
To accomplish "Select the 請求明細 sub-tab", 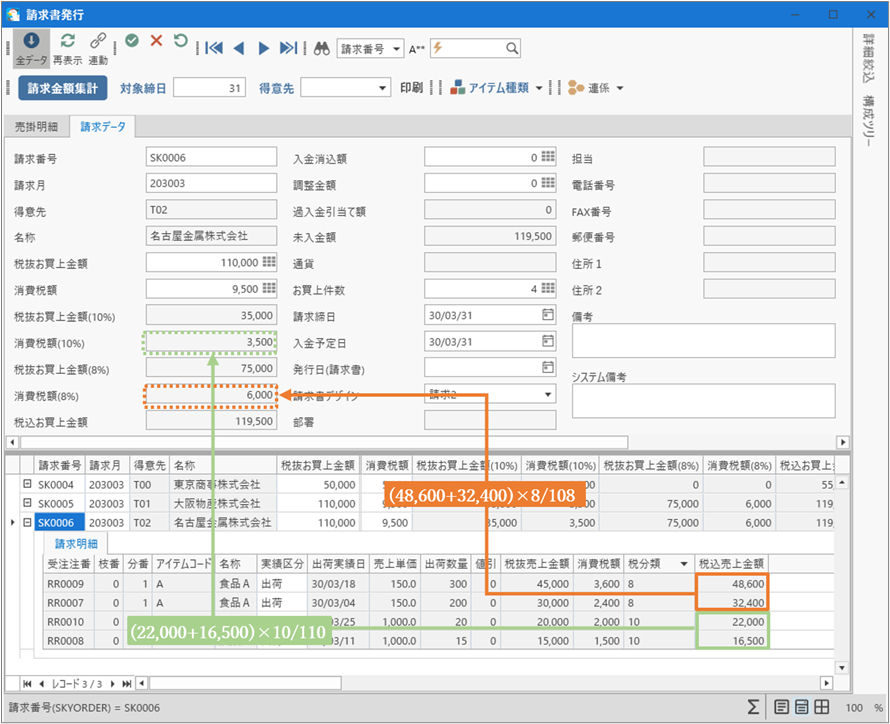I will [76, 544].
